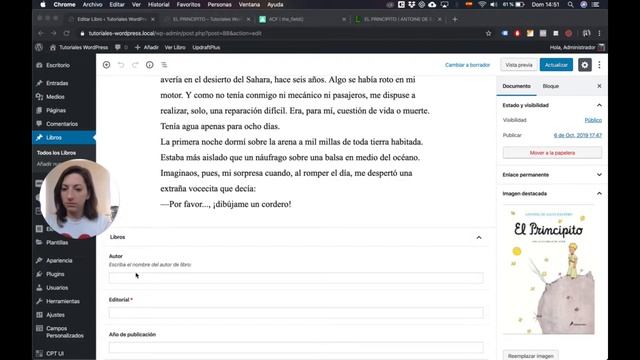Screen dimensions: 640x360
Task: Click Todos los Libros submenu
Action: click(56, 153)
